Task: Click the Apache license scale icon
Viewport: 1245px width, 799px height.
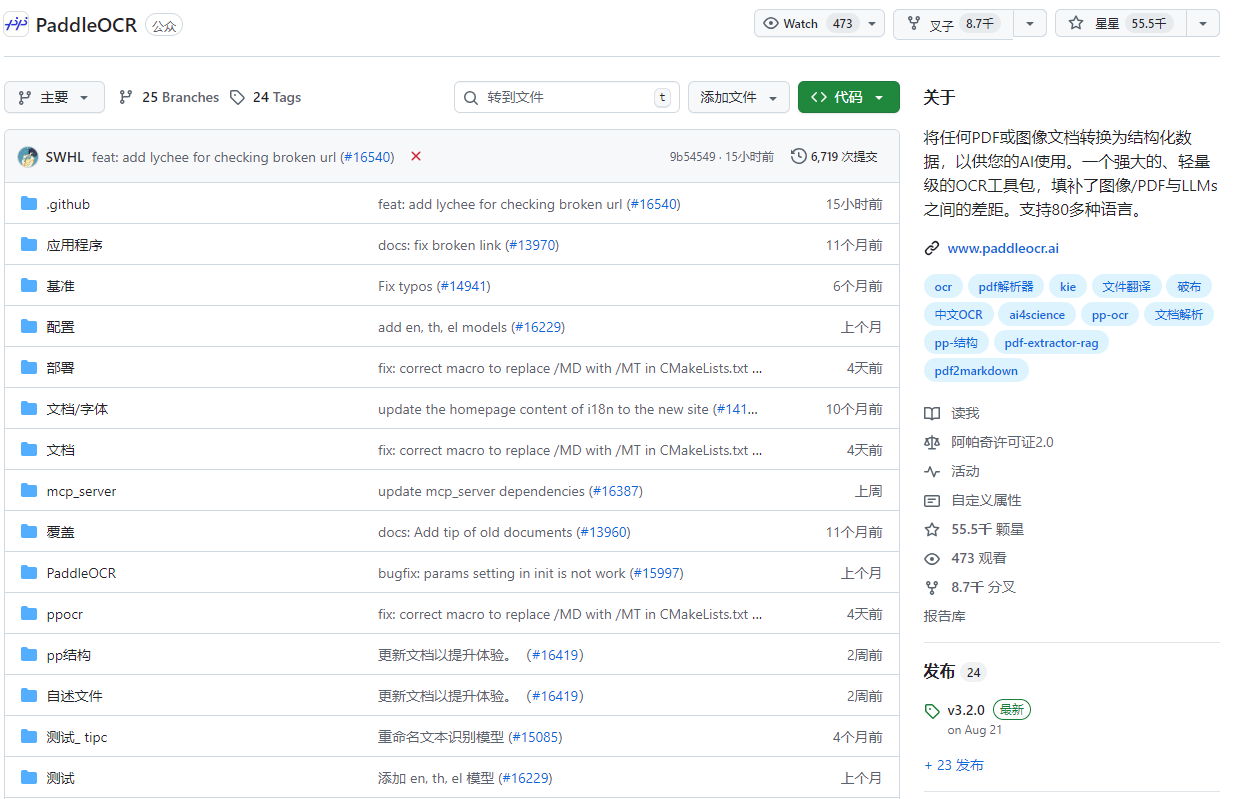Action: click(x=932, y=441)
